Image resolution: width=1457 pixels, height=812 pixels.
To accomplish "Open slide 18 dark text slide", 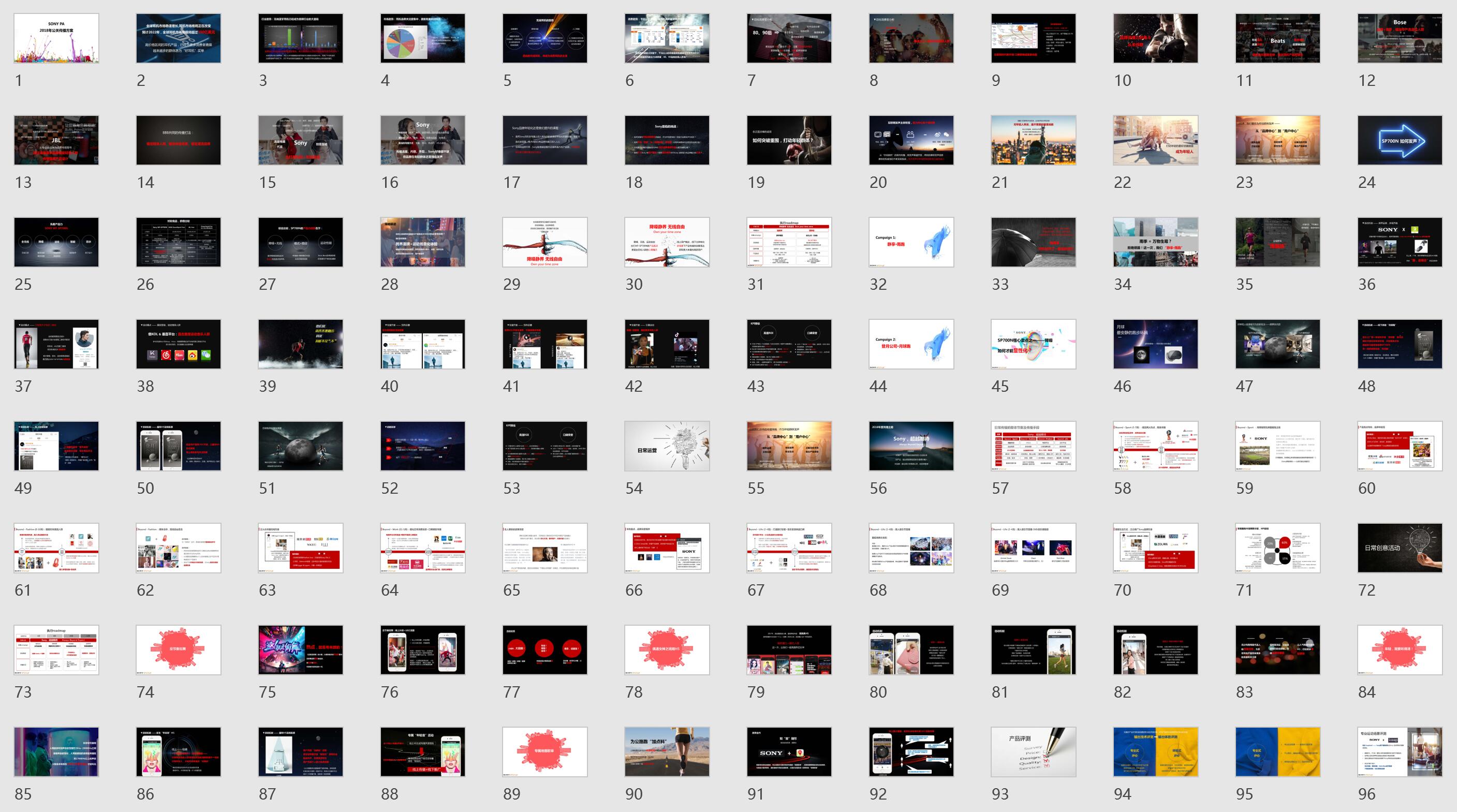I will coord(667,140).
